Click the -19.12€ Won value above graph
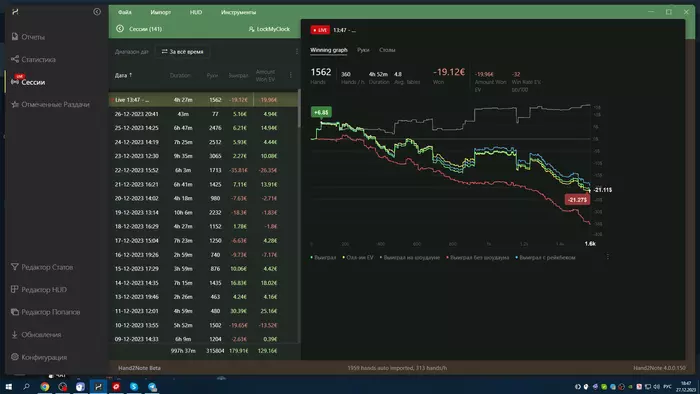700x394 pixels. pos(449,72)
